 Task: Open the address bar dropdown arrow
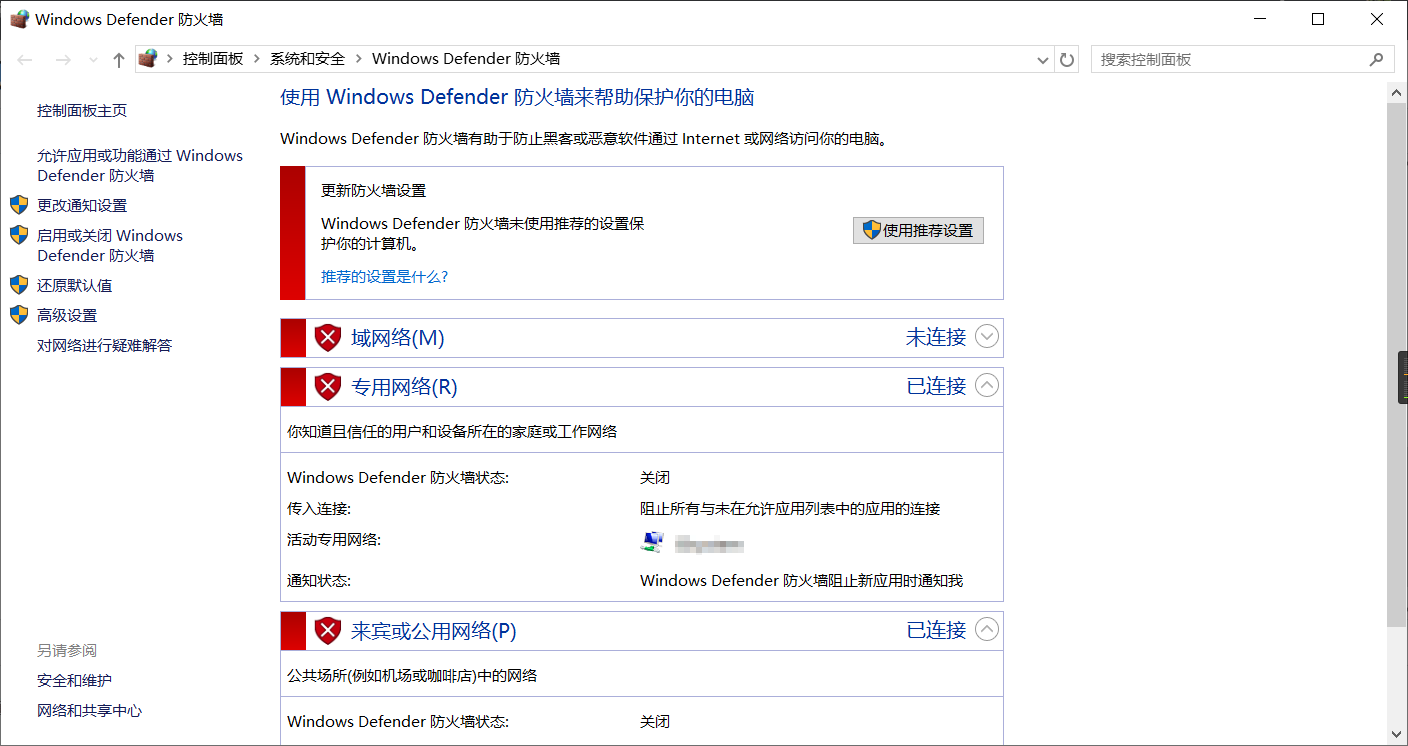1042,59
